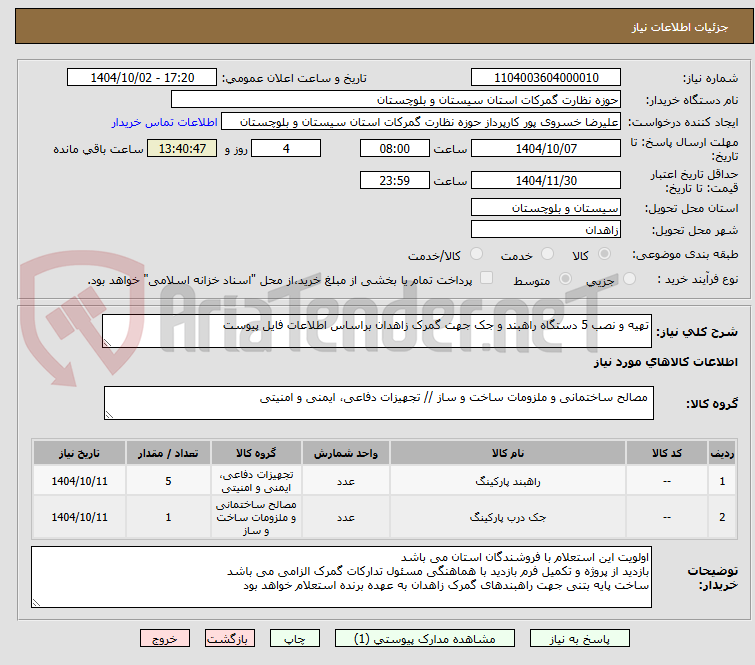The height and width of the screenshot is (665, 755).
Task: Click the price validity date 1404/11/30
Action: click(x=546, y=181)
